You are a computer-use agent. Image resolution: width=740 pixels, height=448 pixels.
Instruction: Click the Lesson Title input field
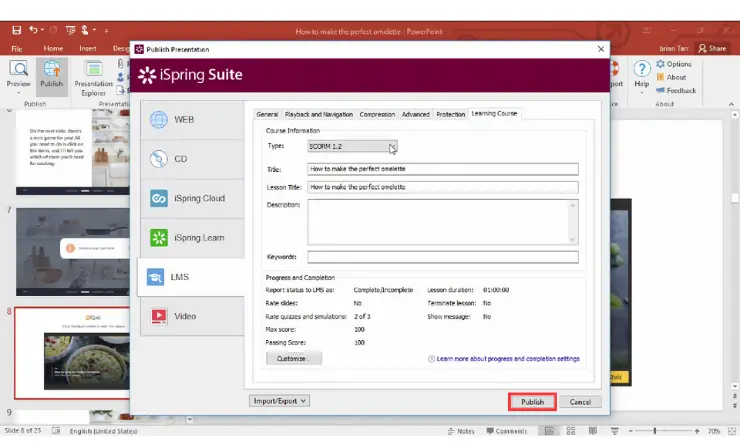[443, 187]
